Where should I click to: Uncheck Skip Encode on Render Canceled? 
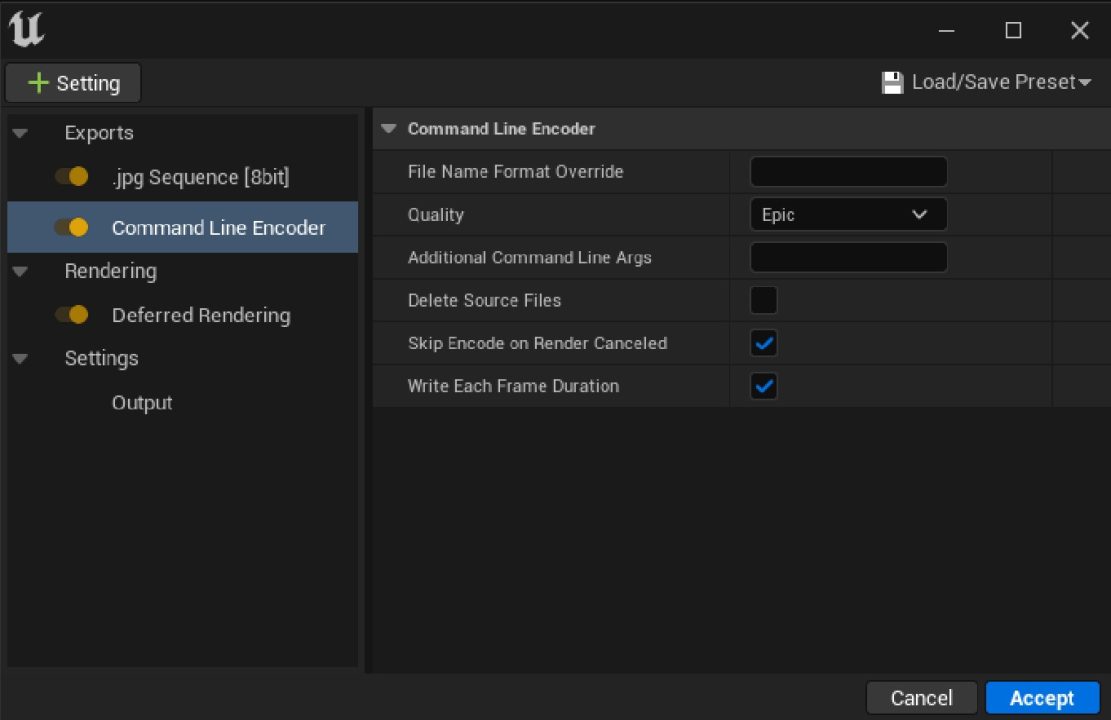(763, 343)
